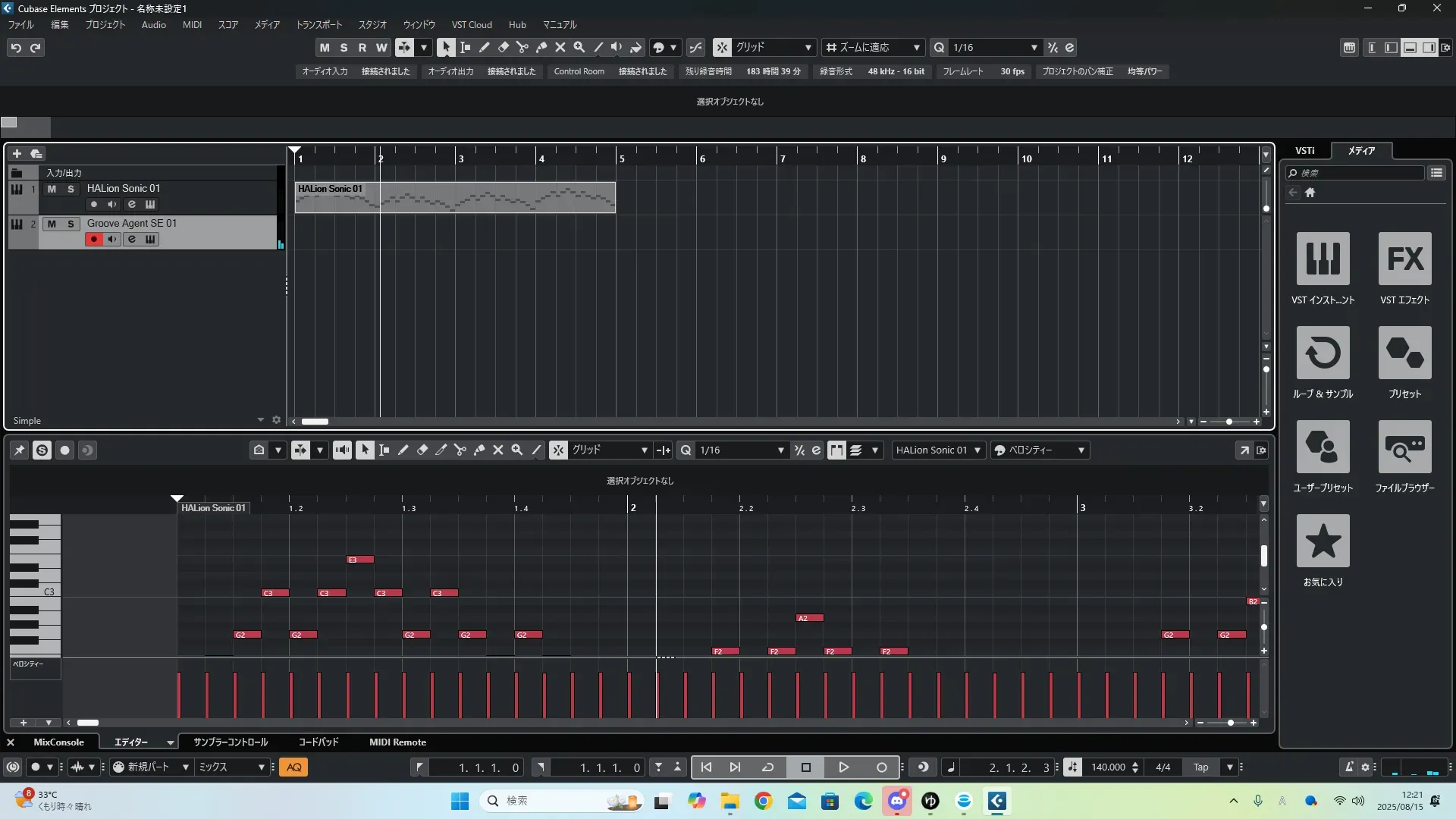Adjust the key editor horizontal zoom slider
The image size is (1456, 819).
[x=1229, y=723]
